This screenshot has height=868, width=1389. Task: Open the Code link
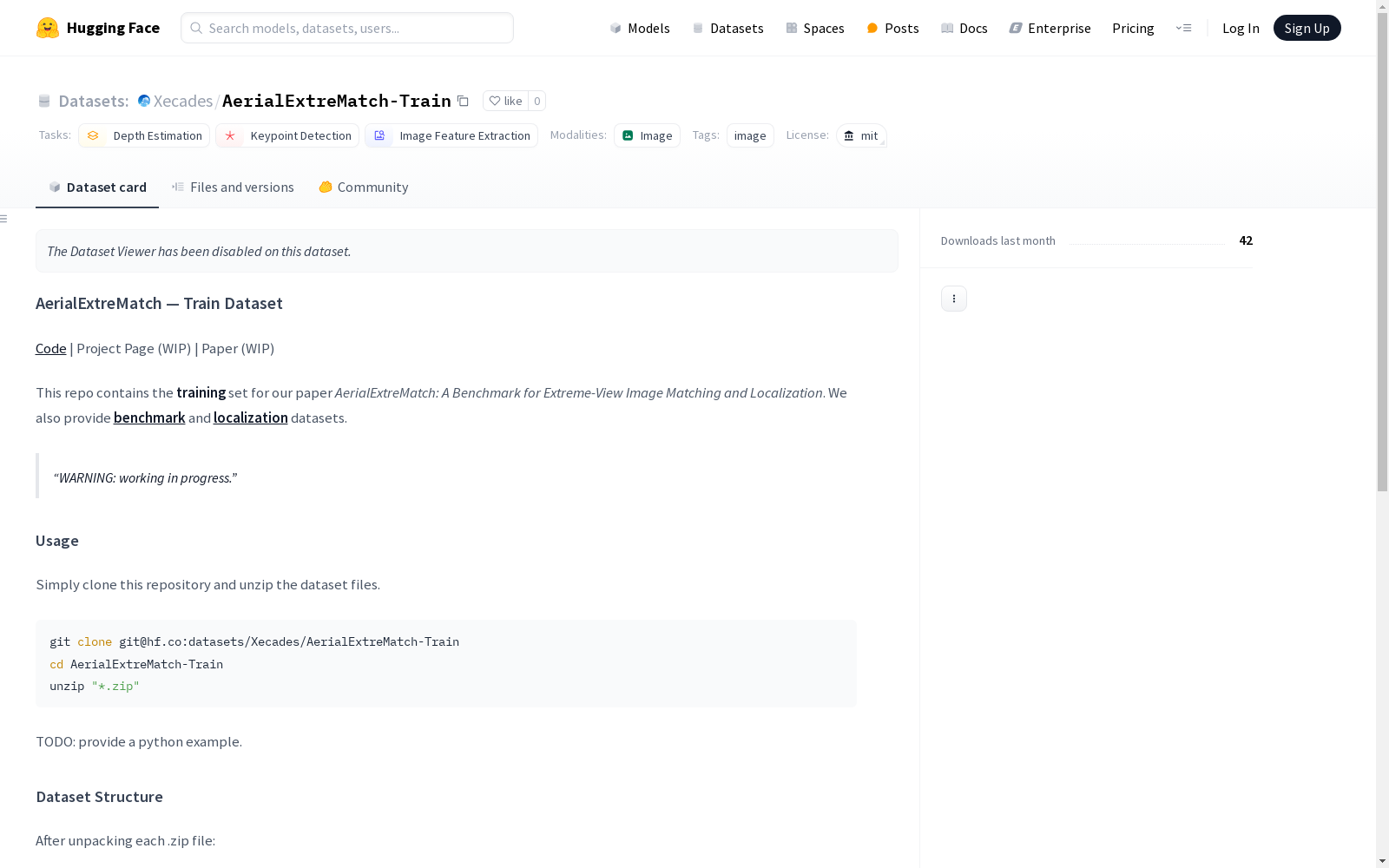(x=50, y=348)
